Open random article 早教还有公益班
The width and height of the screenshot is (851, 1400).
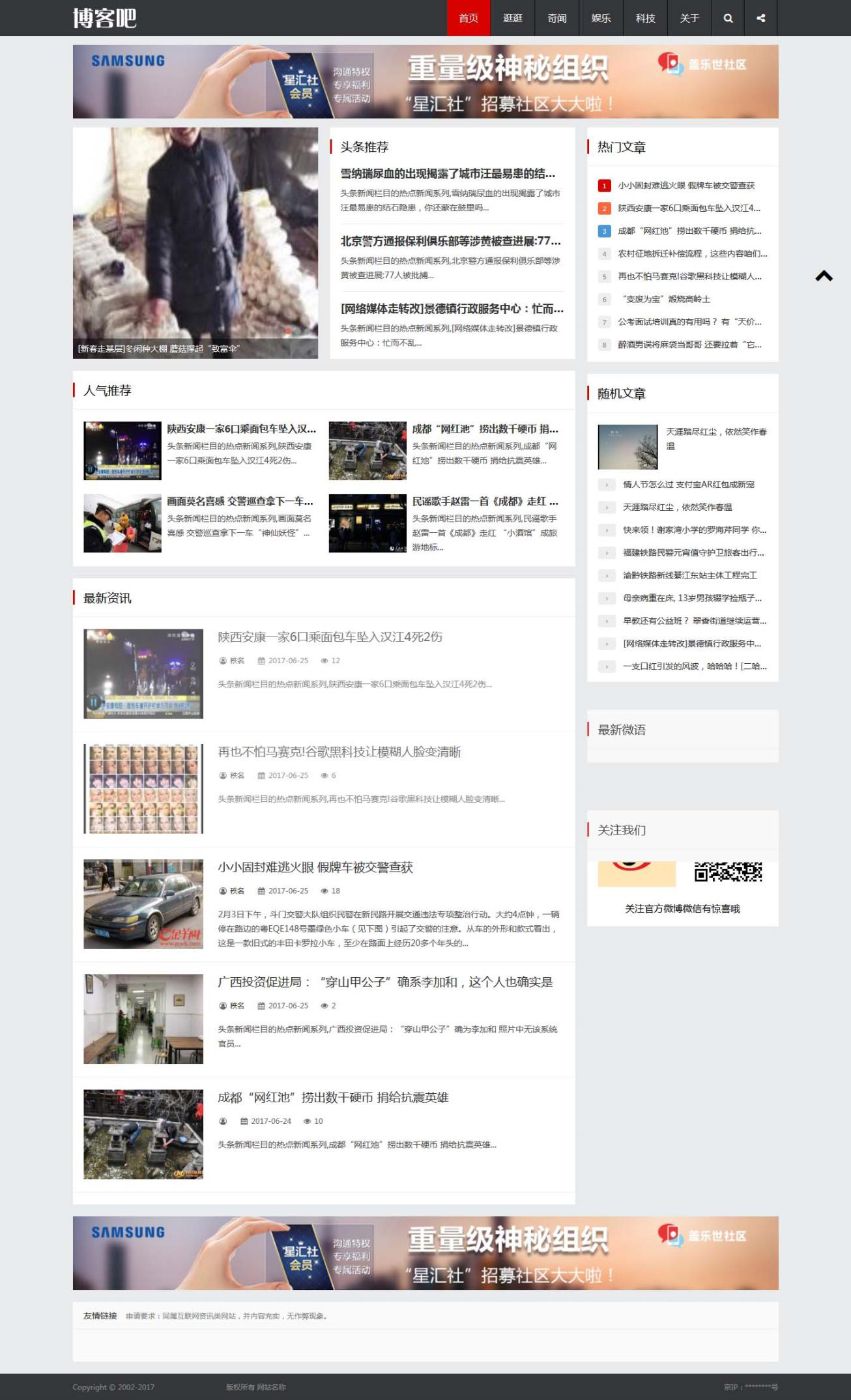(x=695, y=621)
